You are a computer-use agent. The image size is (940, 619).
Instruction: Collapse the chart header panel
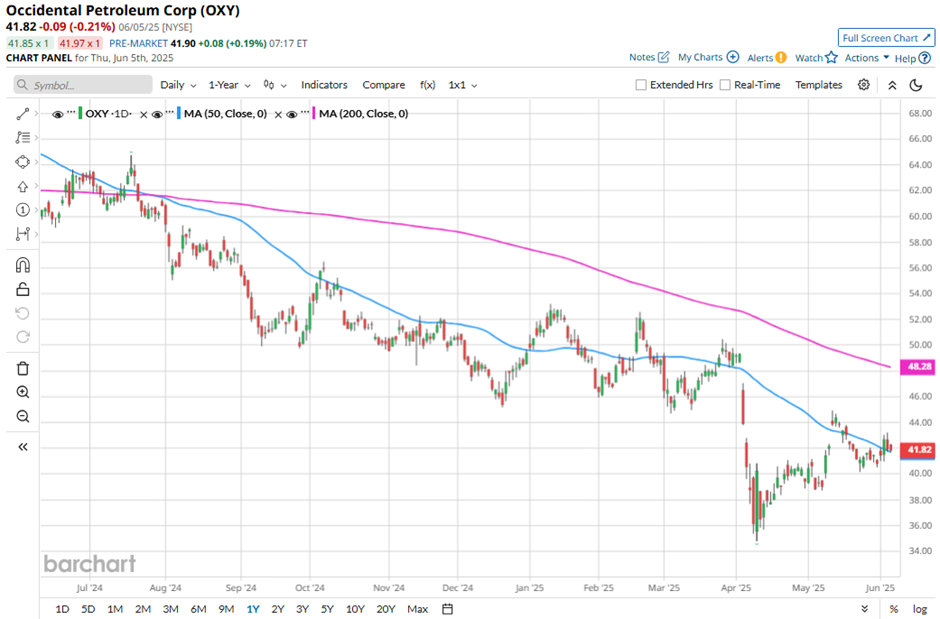click(892, 85)
